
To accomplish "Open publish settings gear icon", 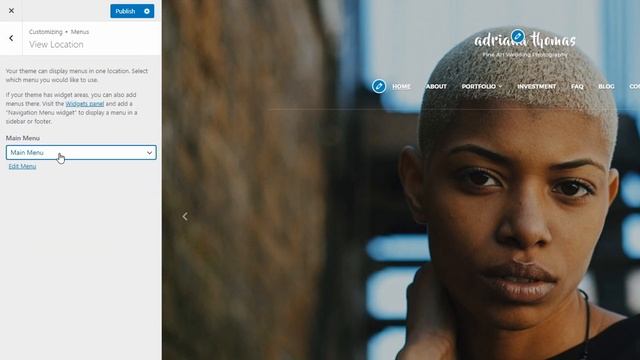I will pos(147,11).
